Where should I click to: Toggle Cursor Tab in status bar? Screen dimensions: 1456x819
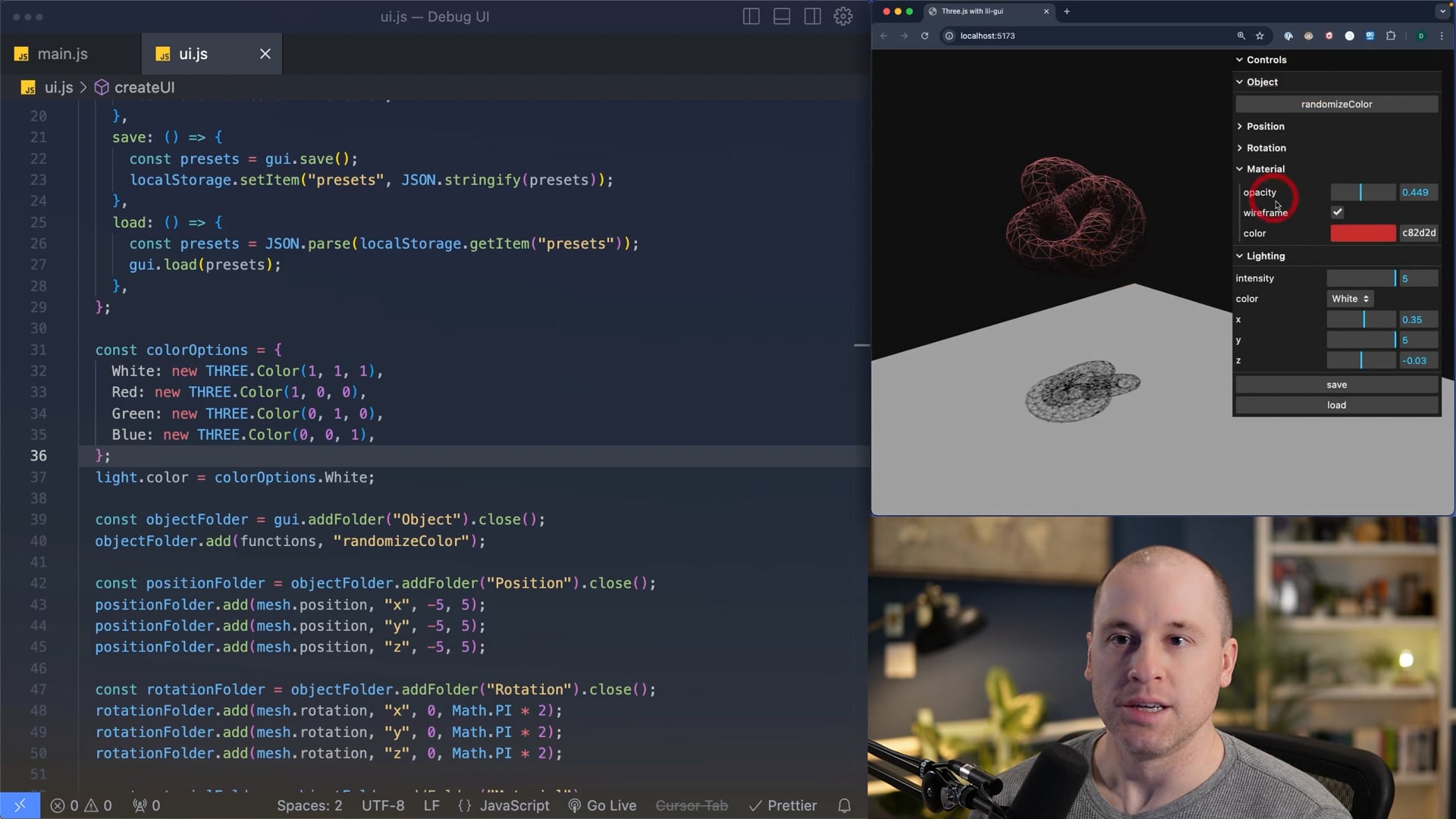click(692, 805)
